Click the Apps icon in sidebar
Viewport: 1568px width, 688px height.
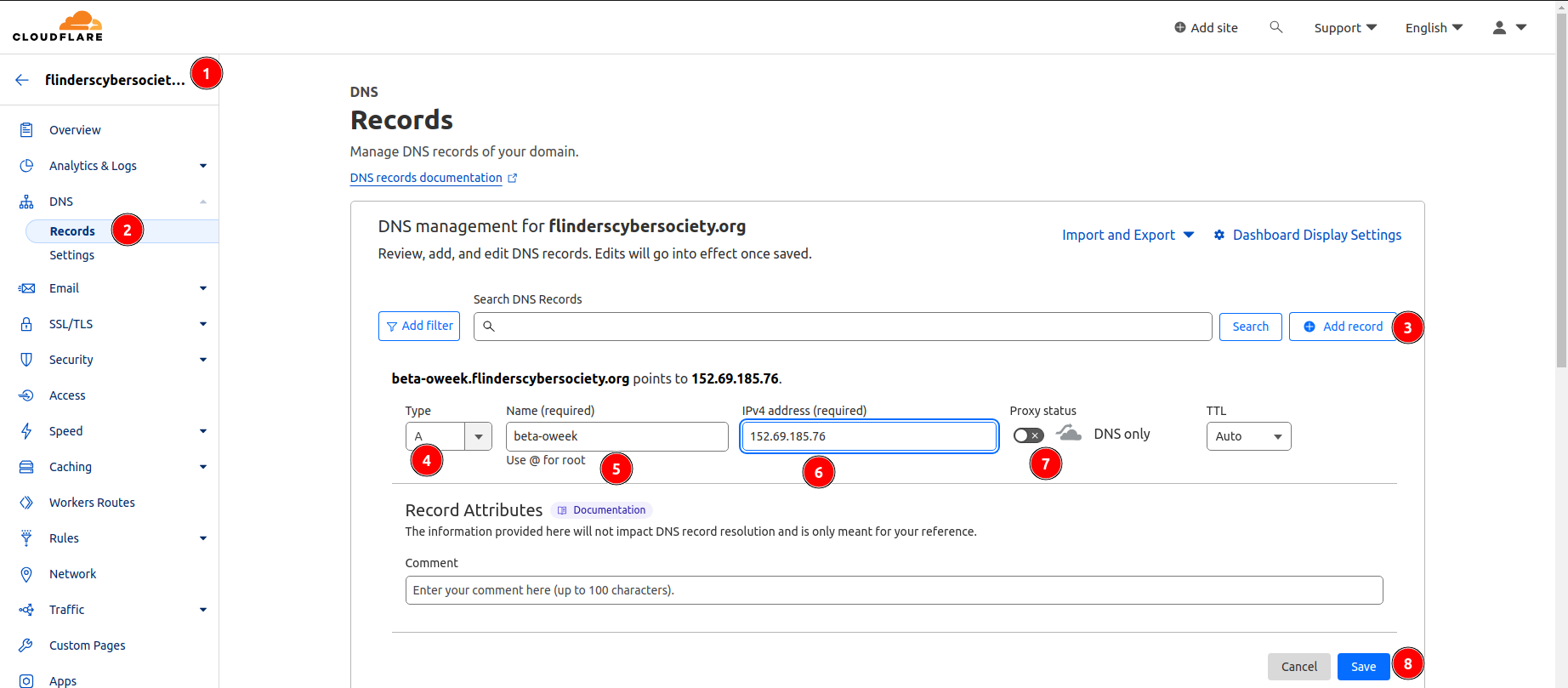(26, 681)
